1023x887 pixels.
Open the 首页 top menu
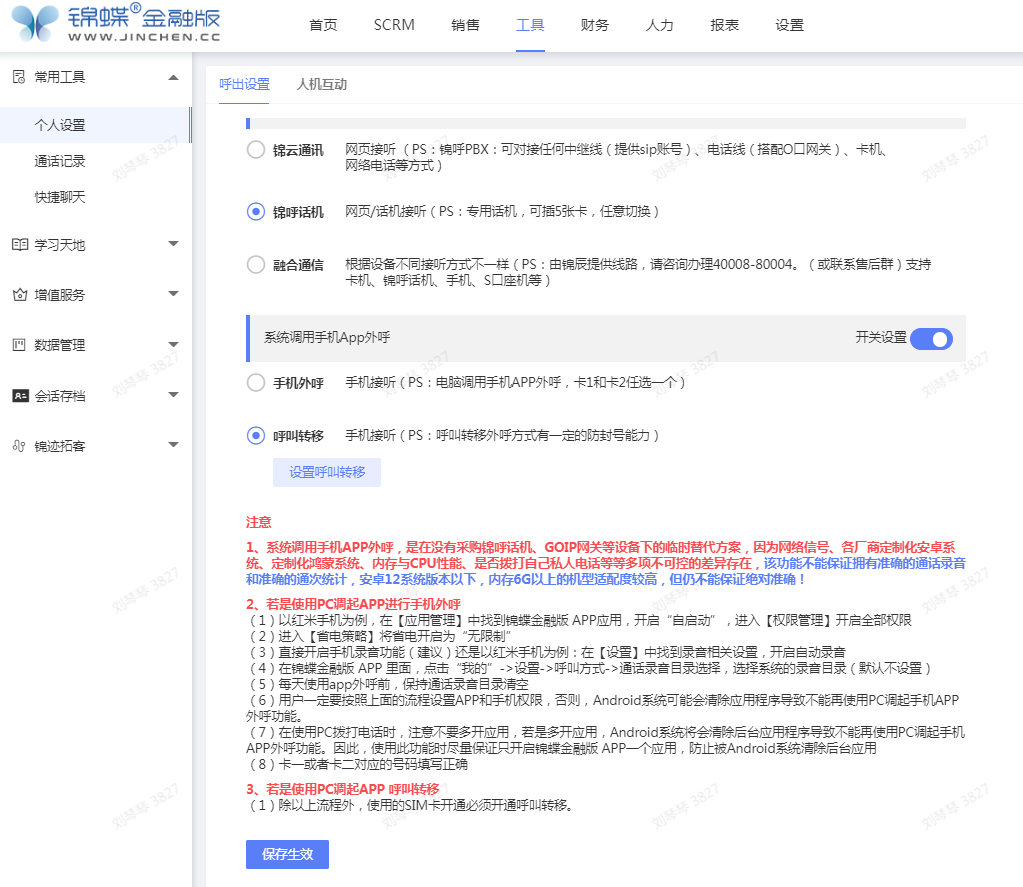tap(323, 25)
